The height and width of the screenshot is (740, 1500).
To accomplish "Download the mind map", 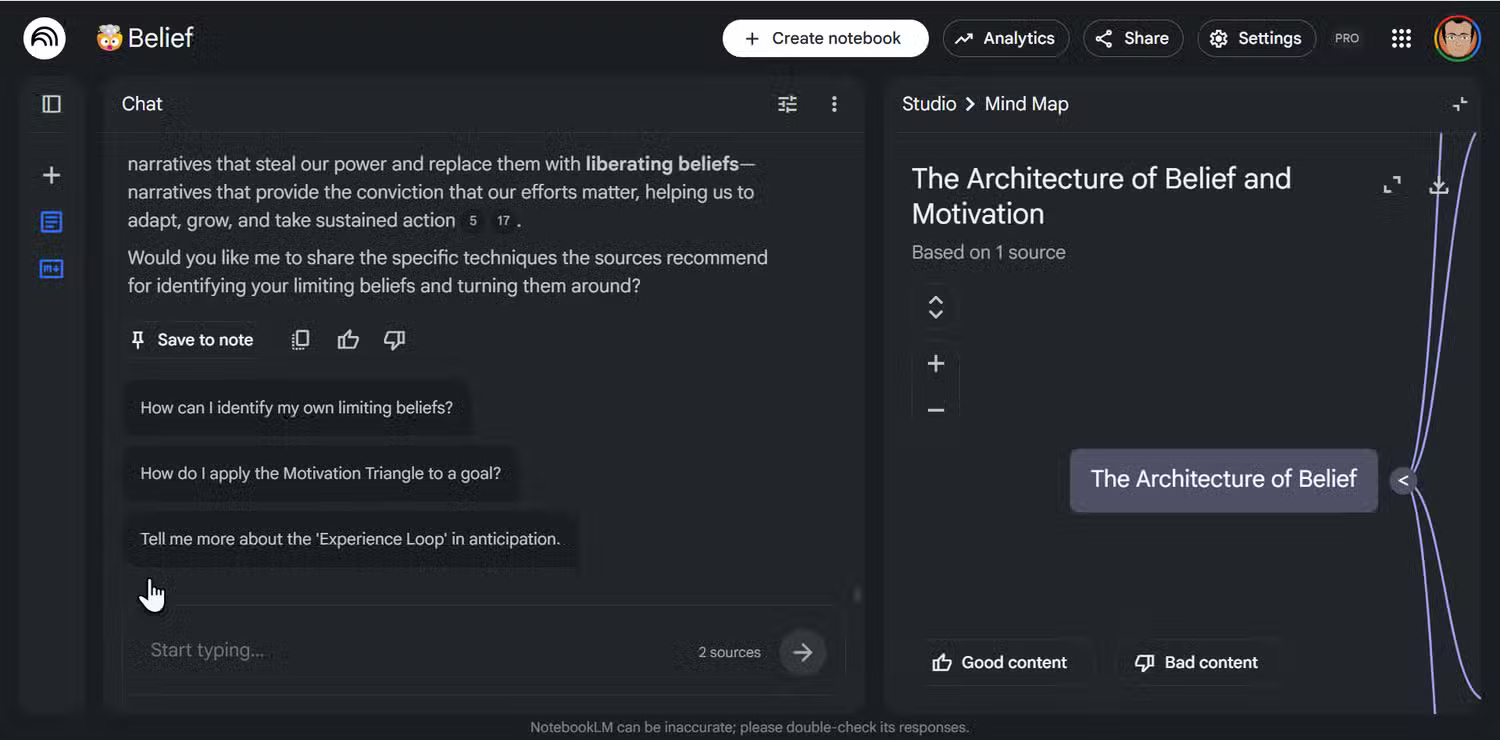I will click(x=1439, y=185).
